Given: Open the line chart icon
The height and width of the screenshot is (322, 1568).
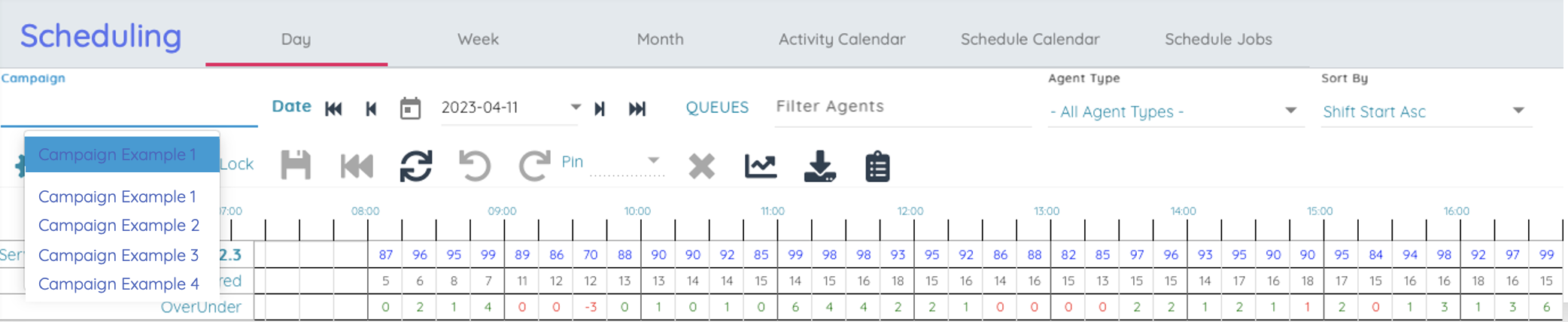Looking at the screenshot, I should click(x=761, y=166).
